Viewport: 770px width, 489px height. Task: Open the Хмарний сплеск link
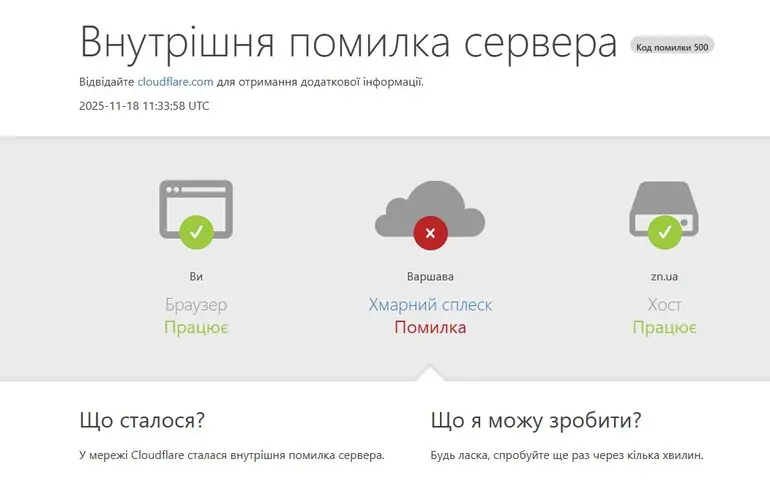pos(430,305)
